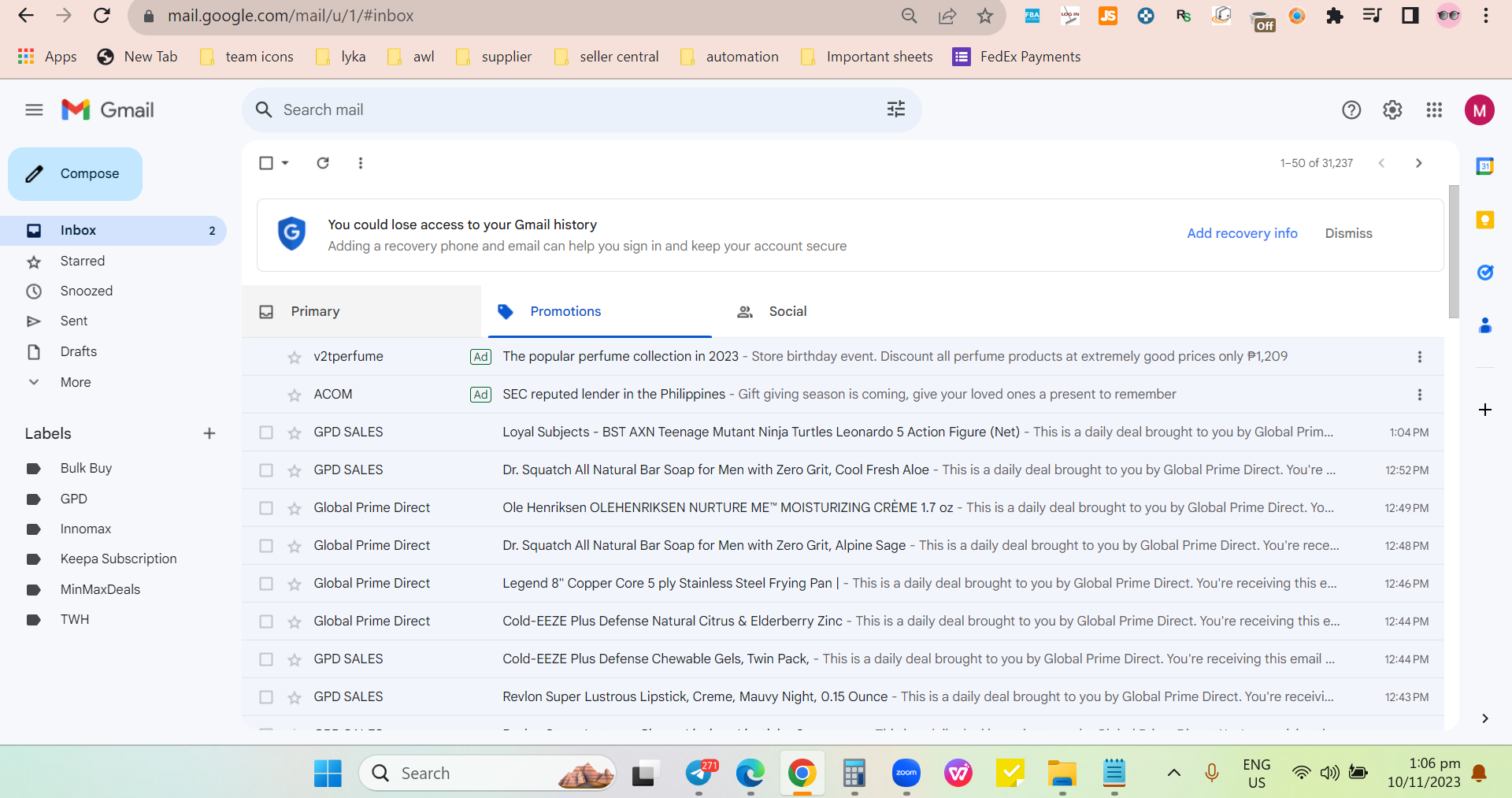Select the Cold-EEZE Natural Citrus email checkbox
The height and width of the screenshot is (798, 1512).
coord(266,622)
